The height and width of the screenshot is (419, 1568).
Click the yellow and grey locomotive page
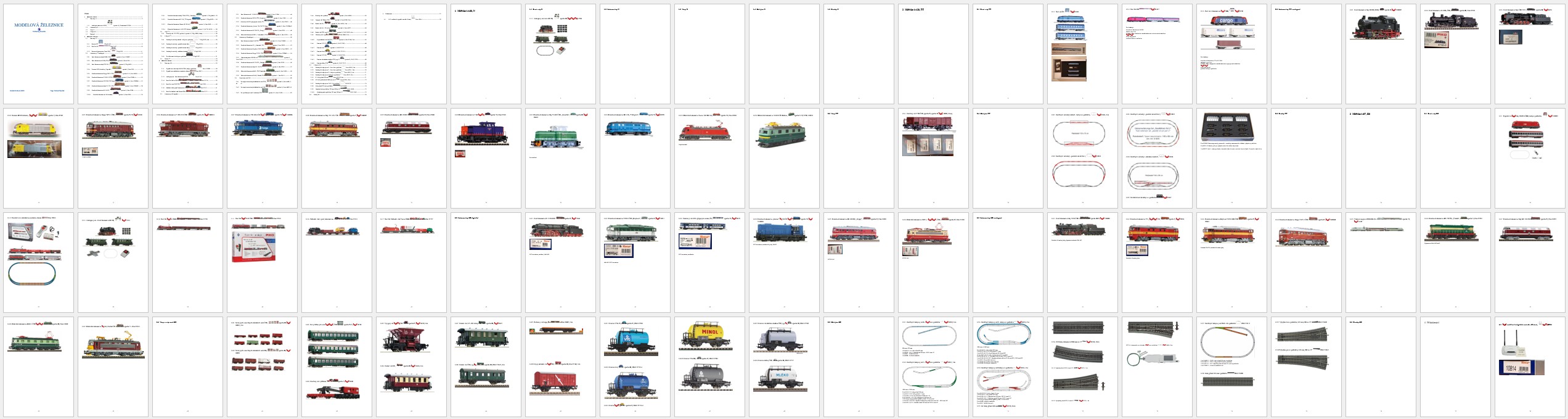[38, 158]
